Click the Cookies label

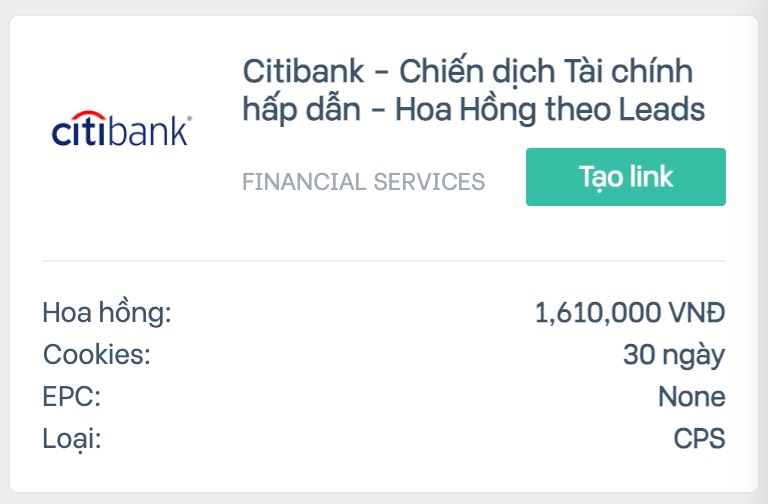(96, 354)
